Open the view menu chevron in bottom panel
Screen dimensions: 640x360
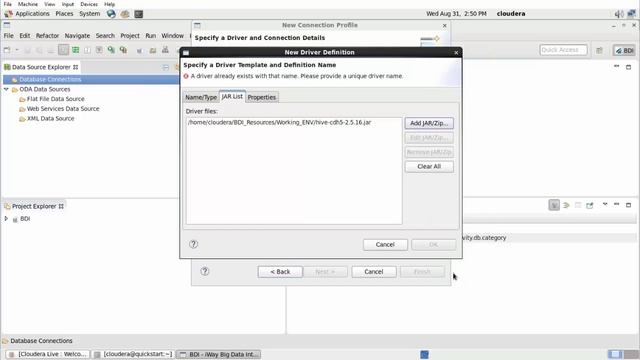605,204
